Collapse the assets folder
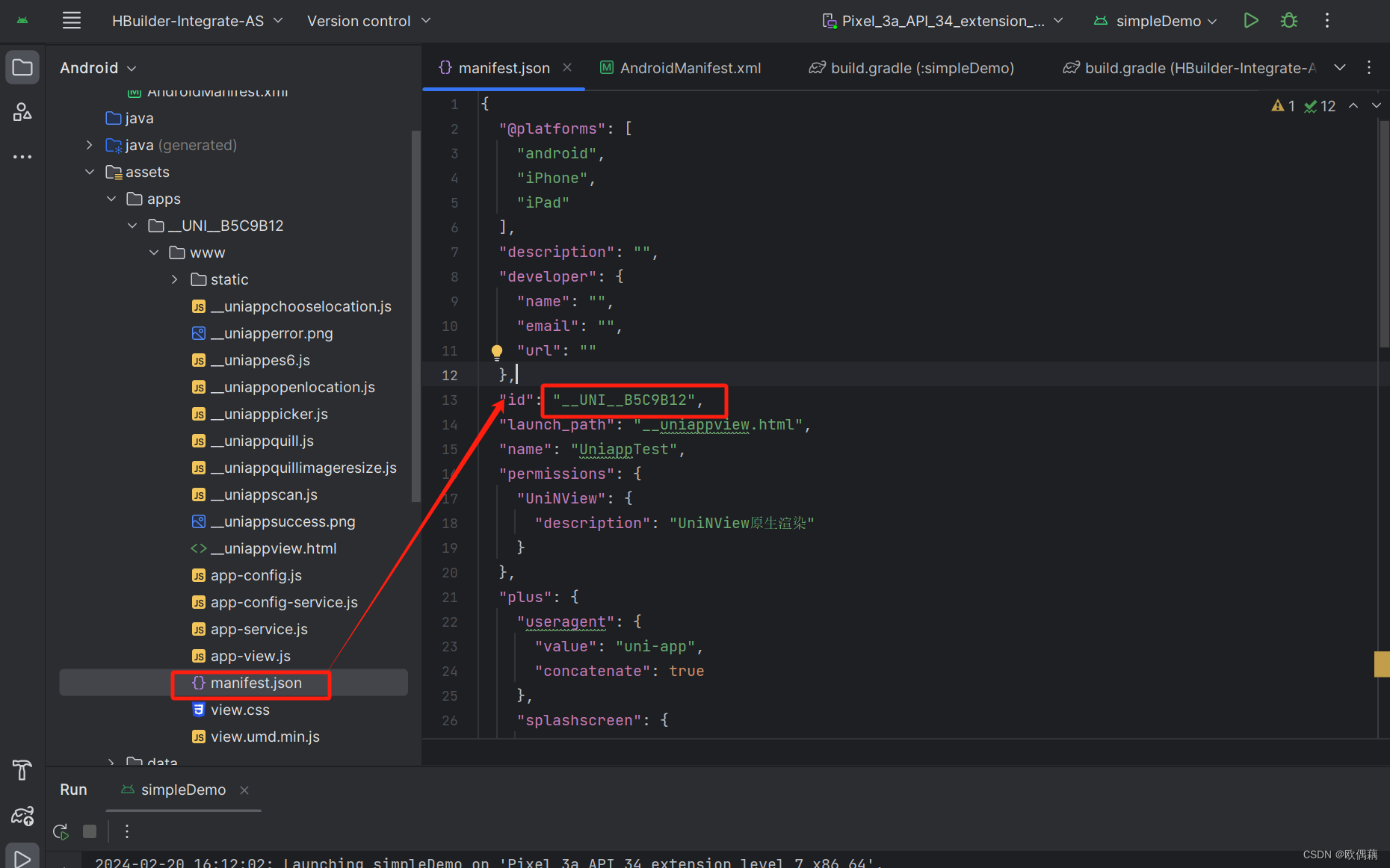The height and width of the screenshot is (868, 1390). 90,172
